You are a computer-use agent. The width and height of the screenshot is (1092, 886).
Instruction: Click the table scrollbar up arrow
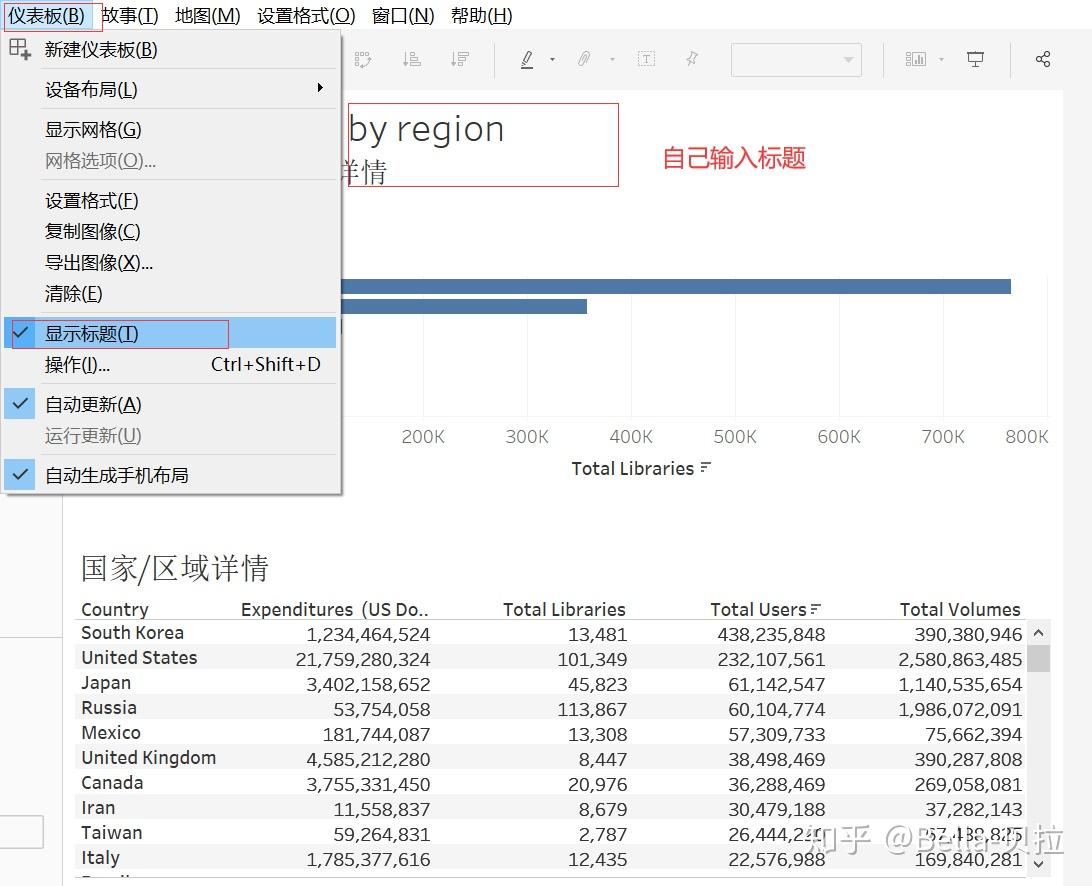pos(1037,632)
